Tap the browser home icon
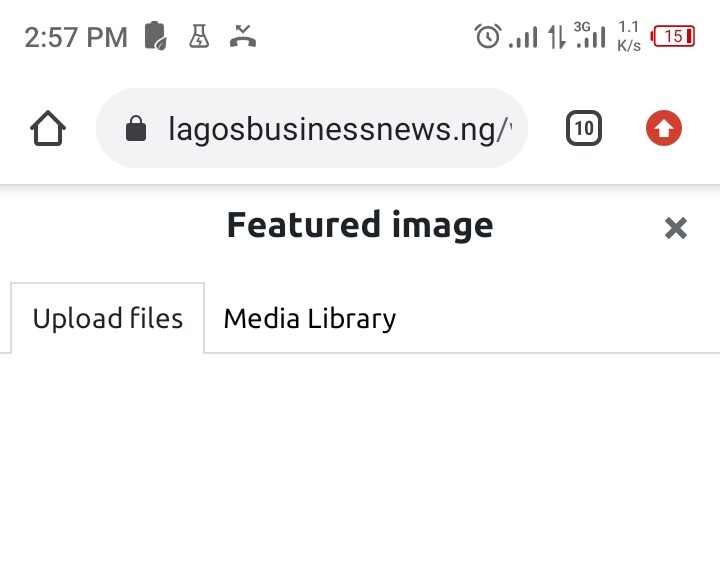 tap(48, 128)
